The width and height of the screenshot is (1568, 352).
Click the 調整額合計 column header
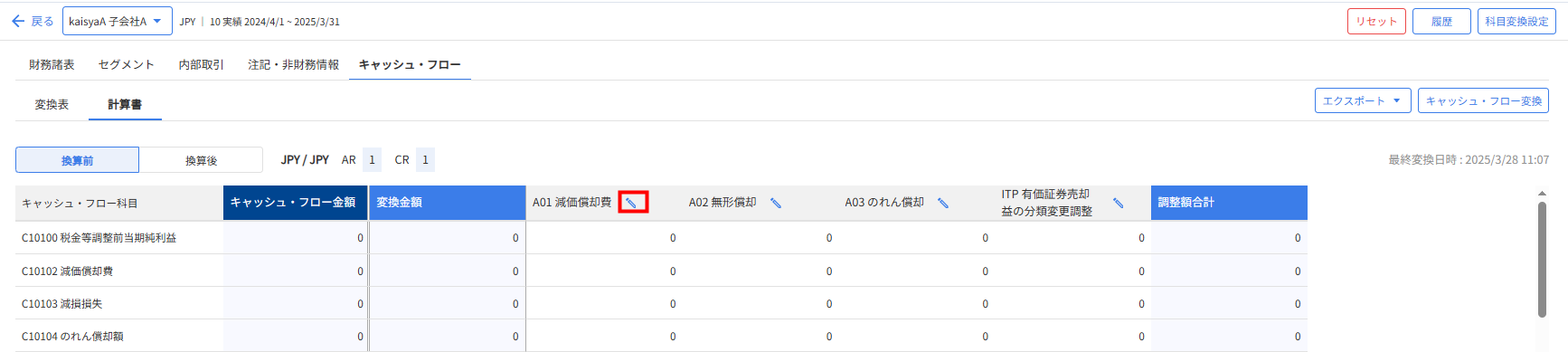coord(1229,203)
